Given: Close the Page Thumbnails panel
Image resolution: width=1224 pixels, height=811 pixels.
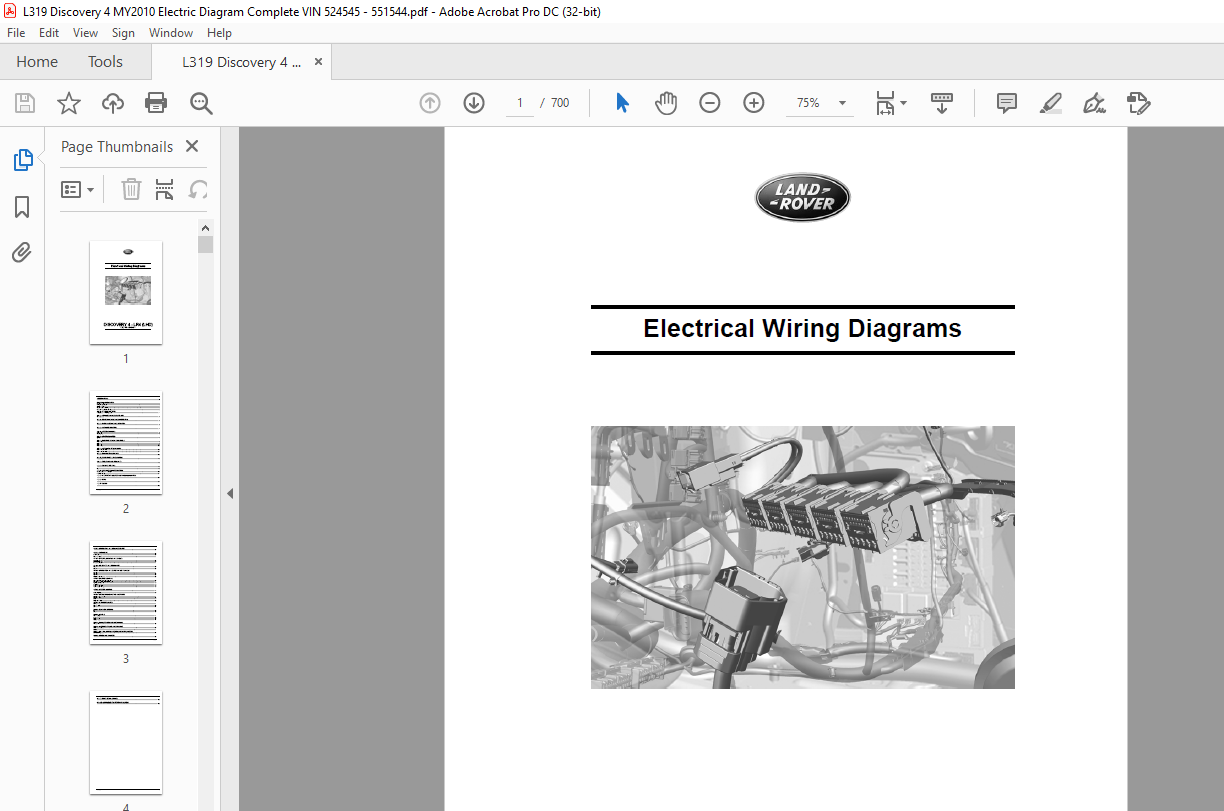Looking at the screenshot, I should (x=192, y=146).
